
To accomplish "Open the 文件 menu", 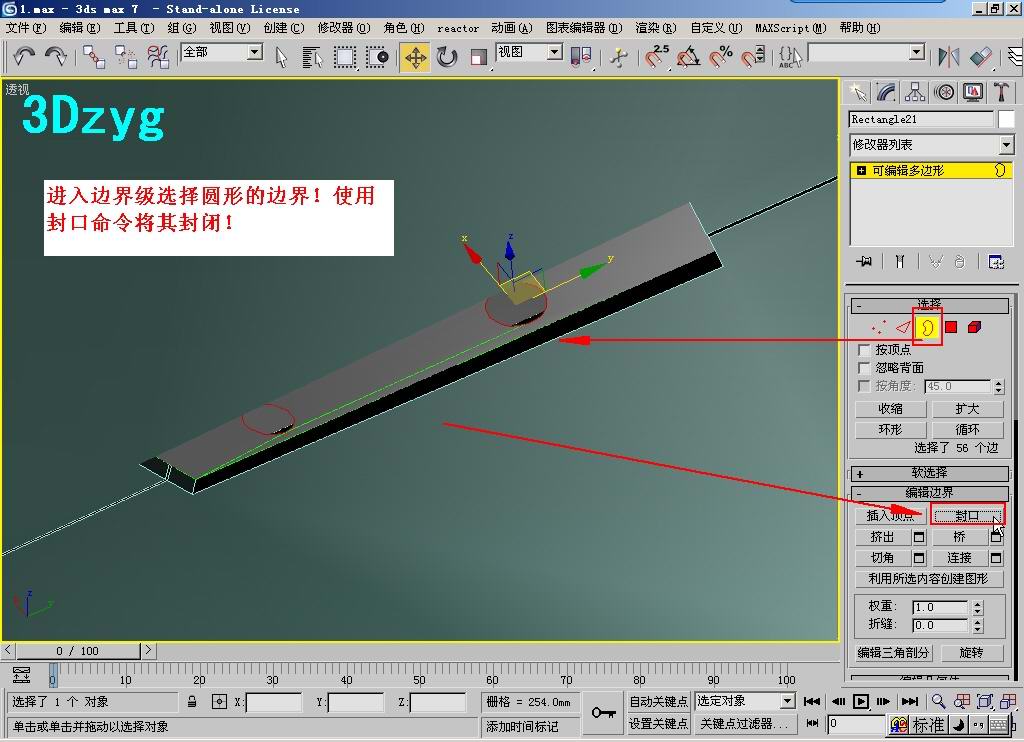I will point(25,28).
